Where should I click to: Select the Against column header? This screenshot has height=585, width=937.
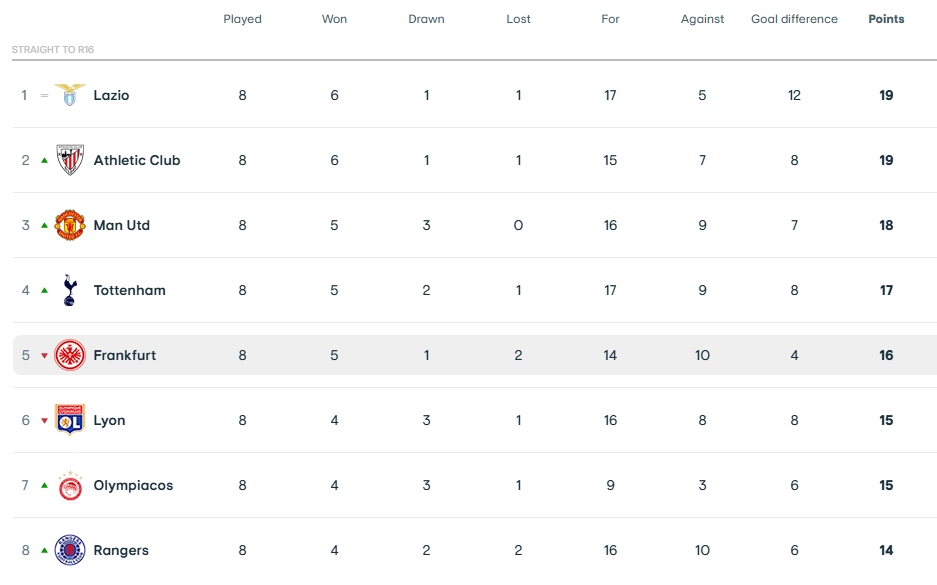[x=702, y=19]
